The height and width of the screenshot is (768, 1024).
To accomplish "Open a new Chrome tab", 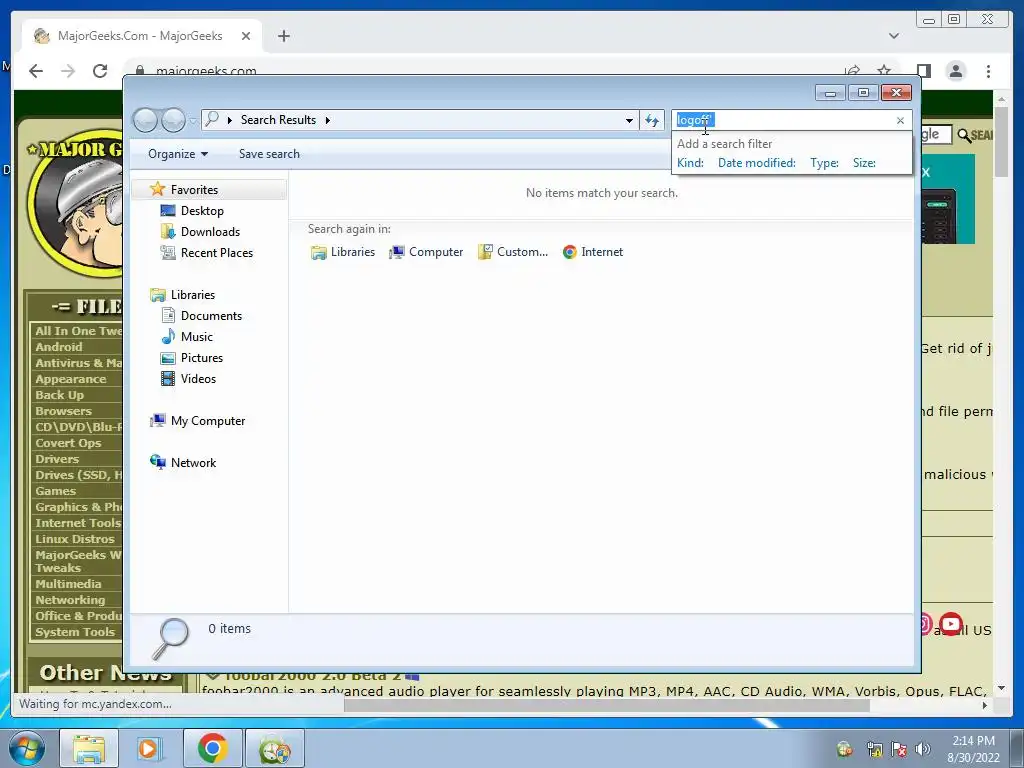I will tap(283, 36).
